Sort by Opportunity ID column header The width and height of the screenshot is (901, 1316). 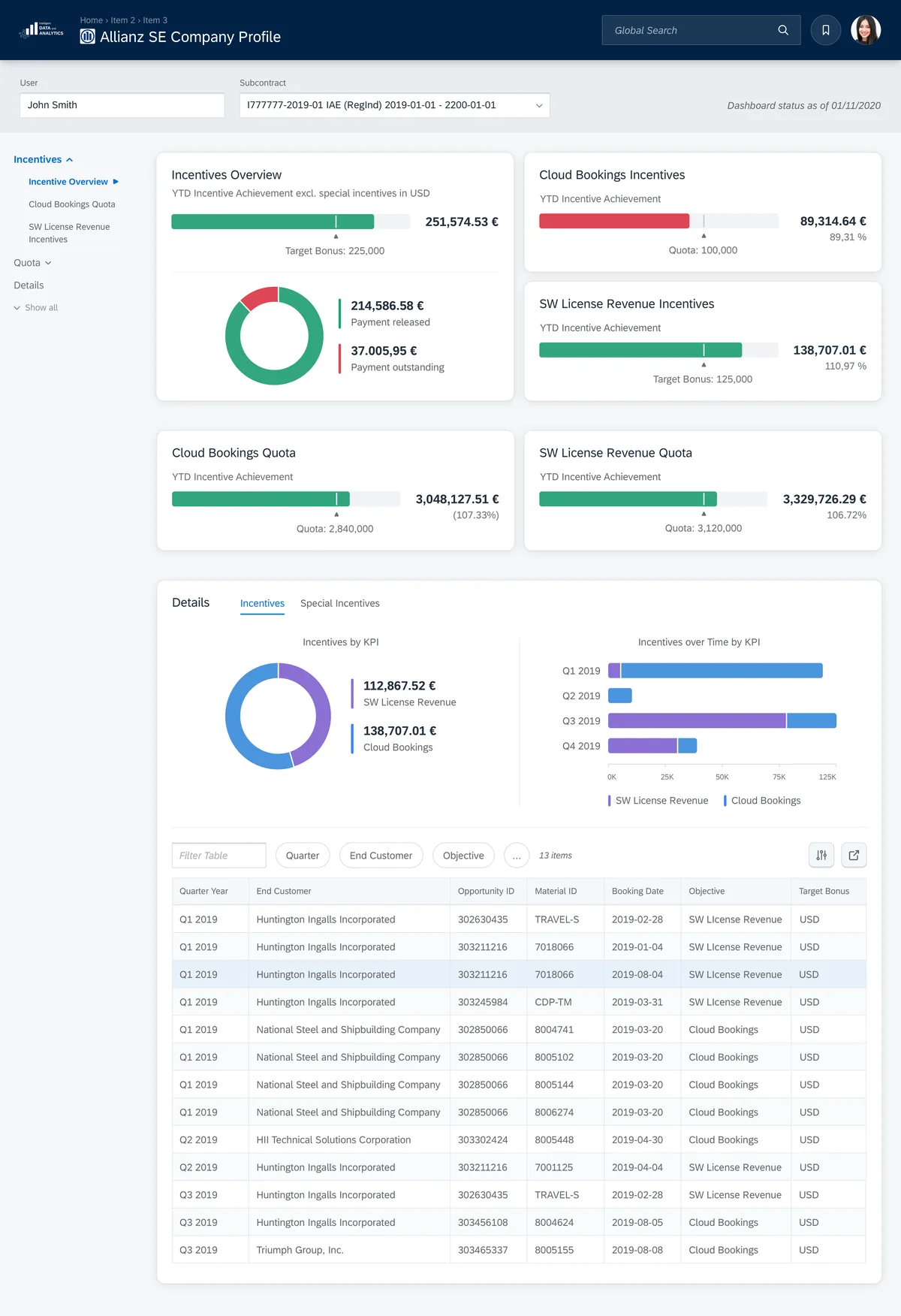pos(489,892)
